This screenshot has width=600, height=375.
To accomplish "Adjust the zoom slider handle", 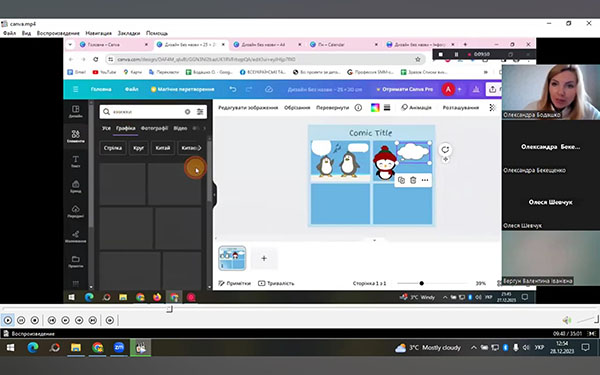I will click(x=421, y=284).
